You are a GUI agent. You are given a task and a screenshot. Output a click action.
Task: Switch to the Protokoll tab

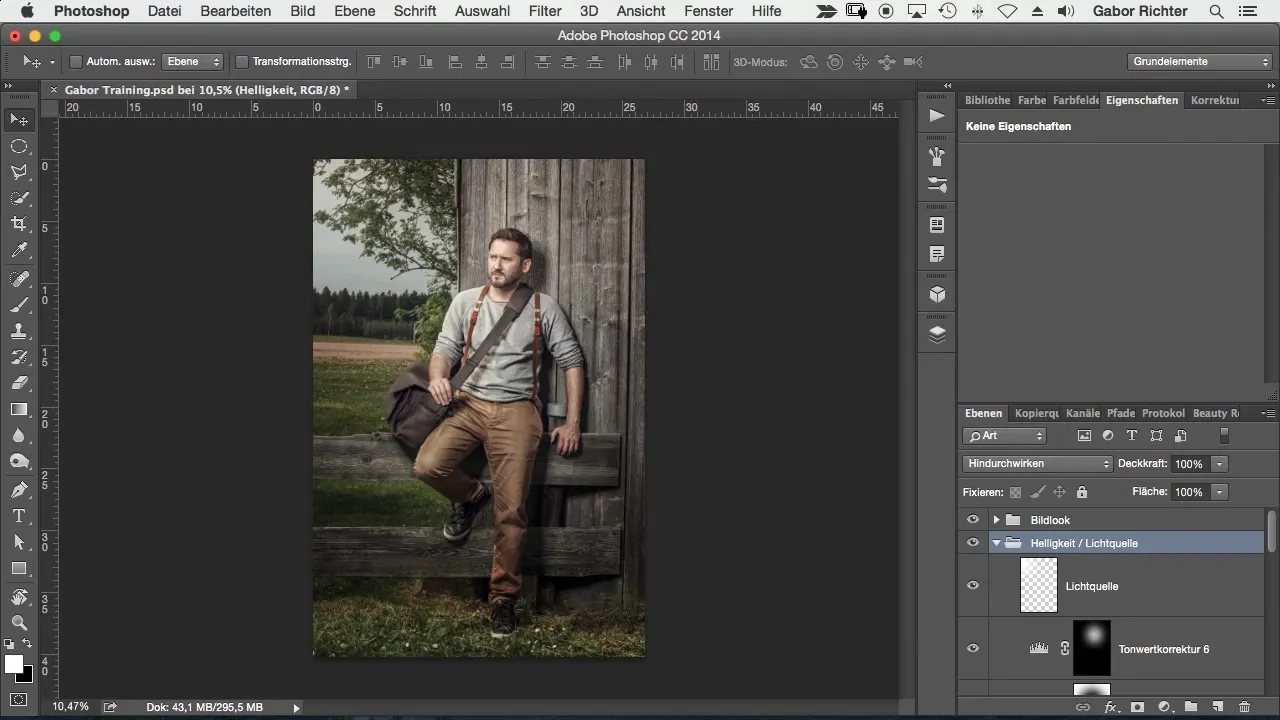coord(1163,413)
